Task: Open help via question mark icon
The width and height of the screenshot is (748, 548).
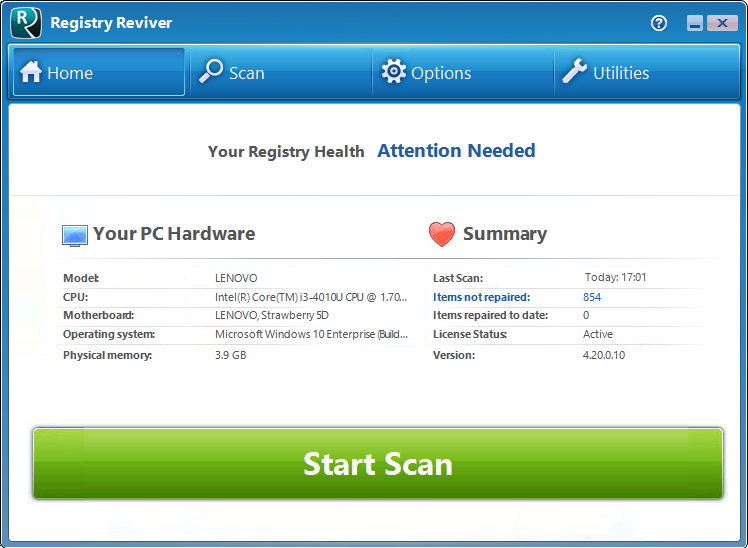Action: [x=659, y=23]
